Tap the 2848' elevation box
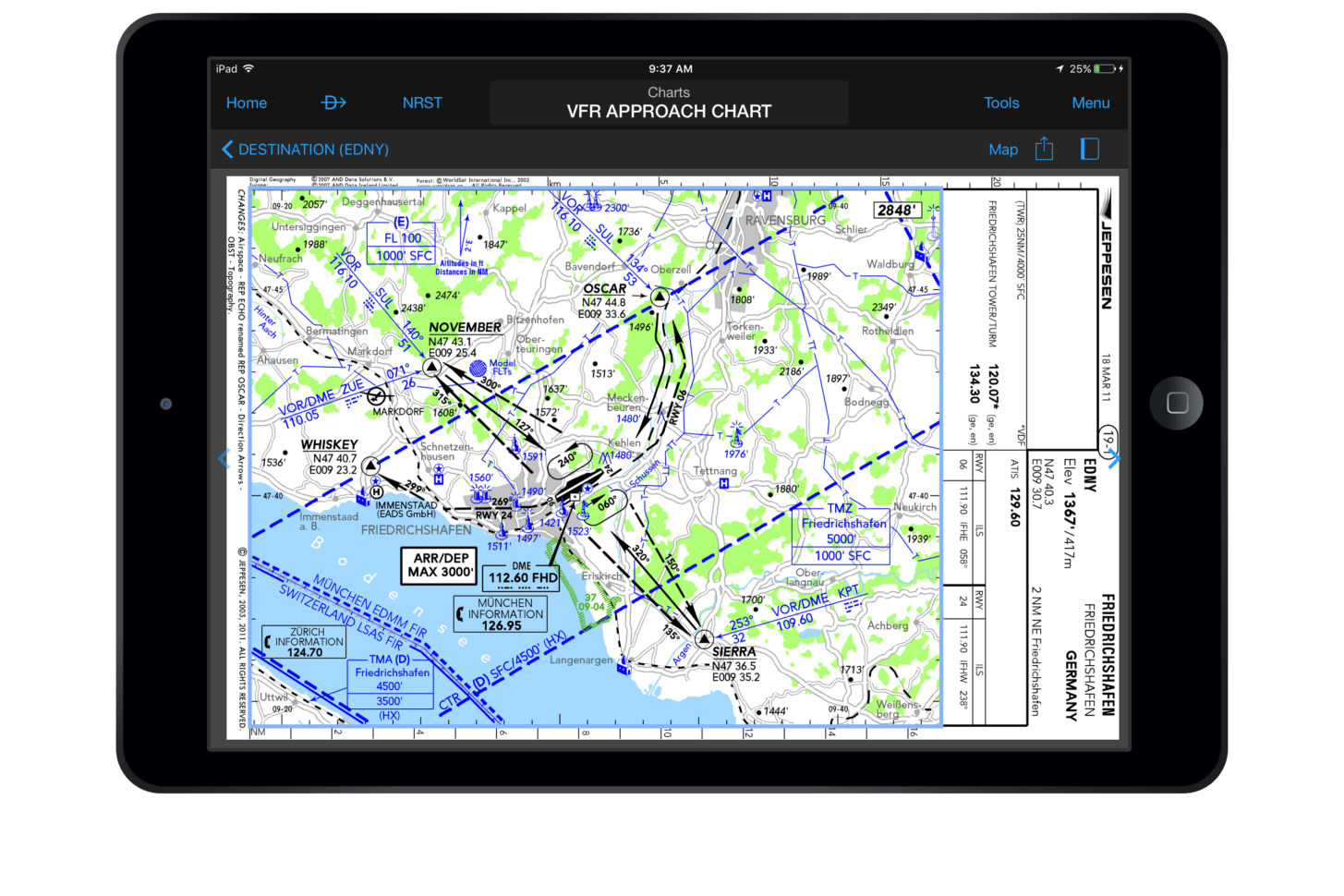The width and height of the screenshot is (1344, 896). click(897, 210)
